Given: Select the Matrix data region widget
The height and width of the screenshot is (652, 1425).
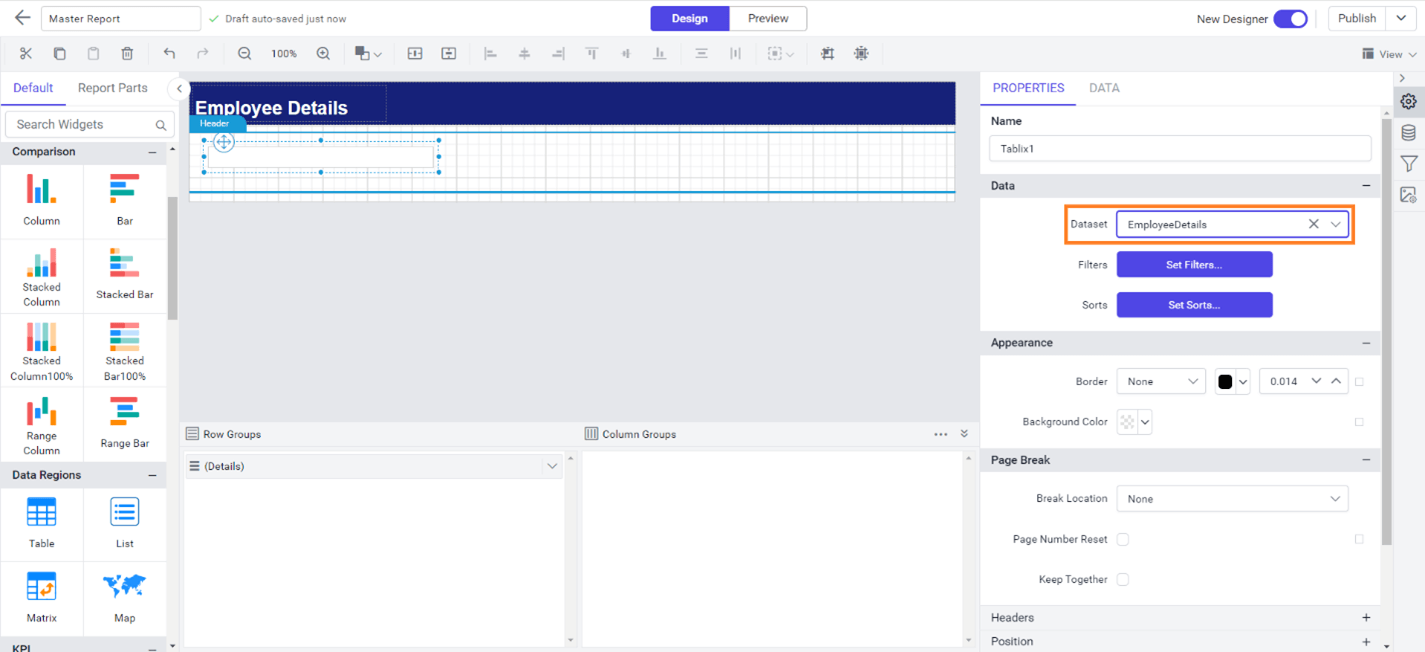Looking at the screenshot, I should [41, 598].
